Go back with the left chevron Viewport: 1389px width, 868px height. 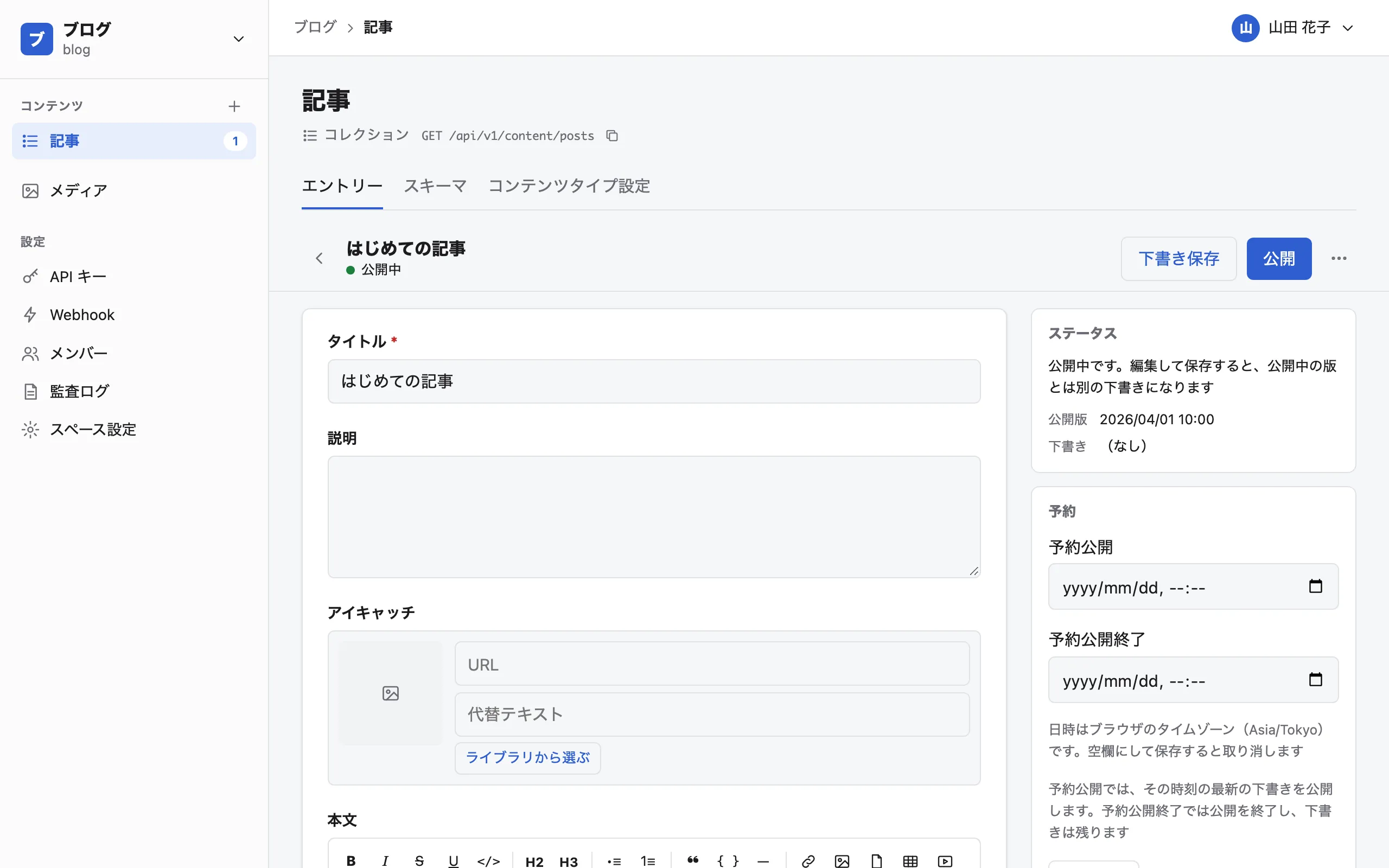point(319,258)
